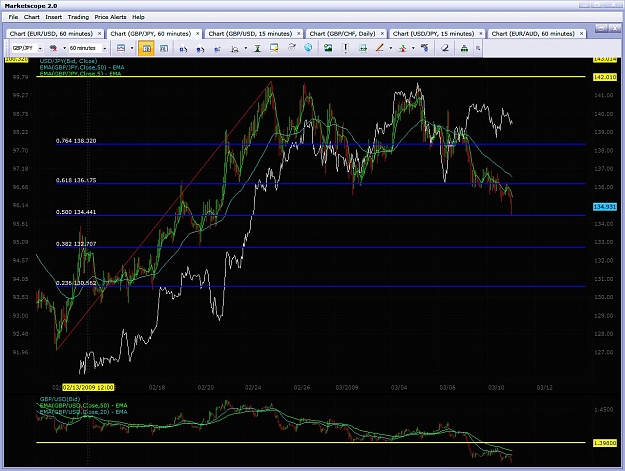Click the scroll chart toolbar icon

[217, 49]
